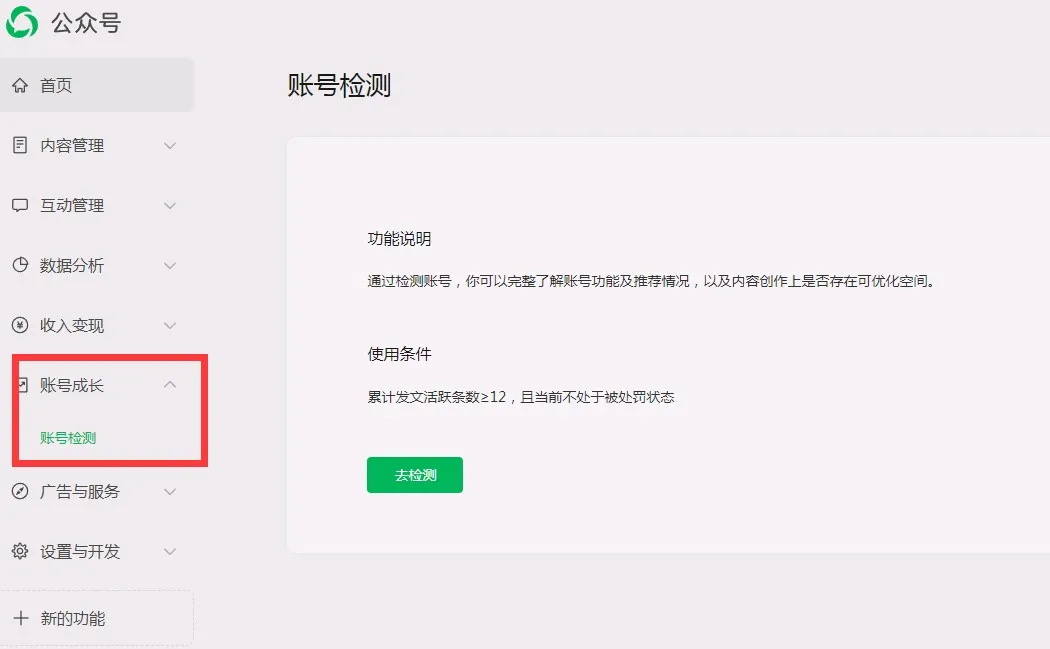Click the document icon for 内容管理
The width and height of the screenshot is (1050, 649).
pyautogui.click(x=20, y=146)
